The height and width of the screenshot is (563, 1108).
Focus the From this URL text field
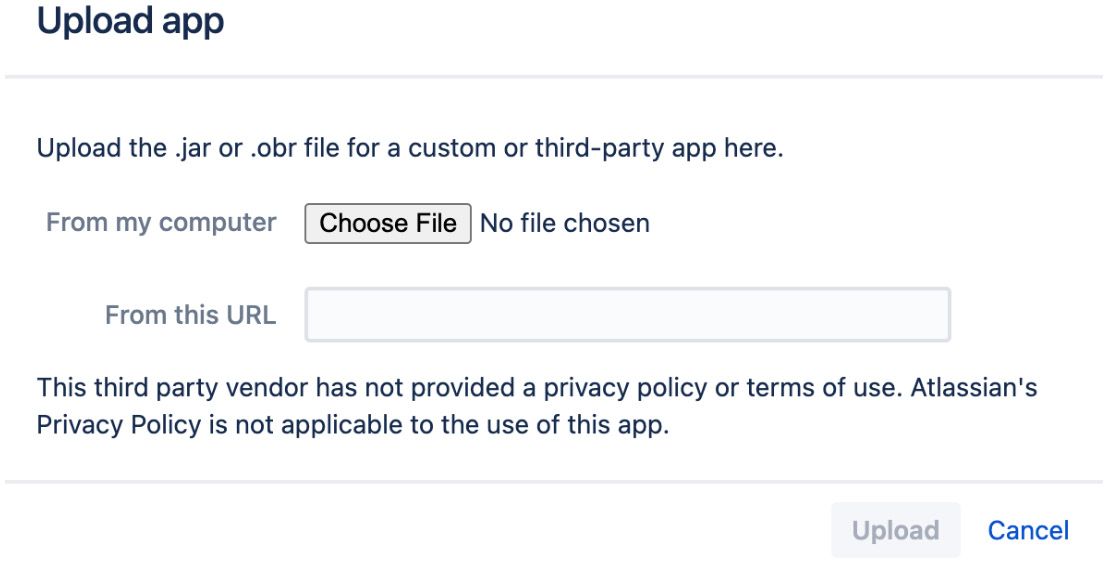tap(627, 314)
